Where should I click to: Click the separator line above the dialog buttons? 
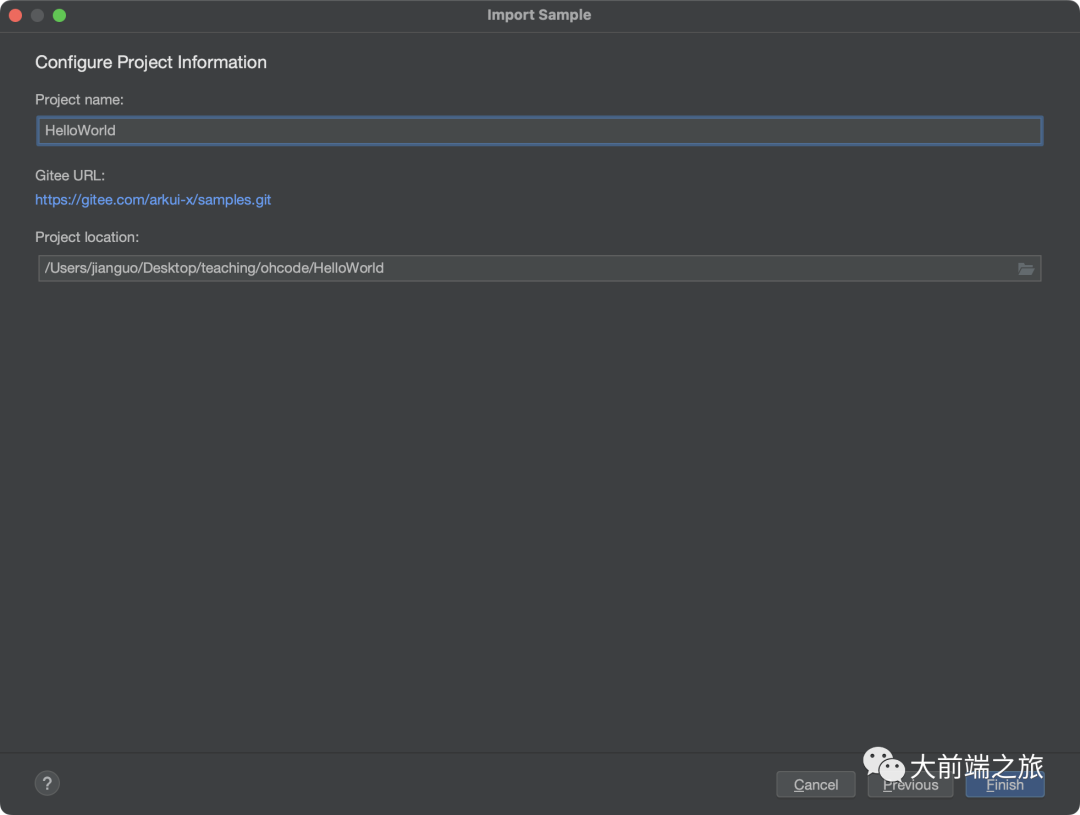pos(540,753)
